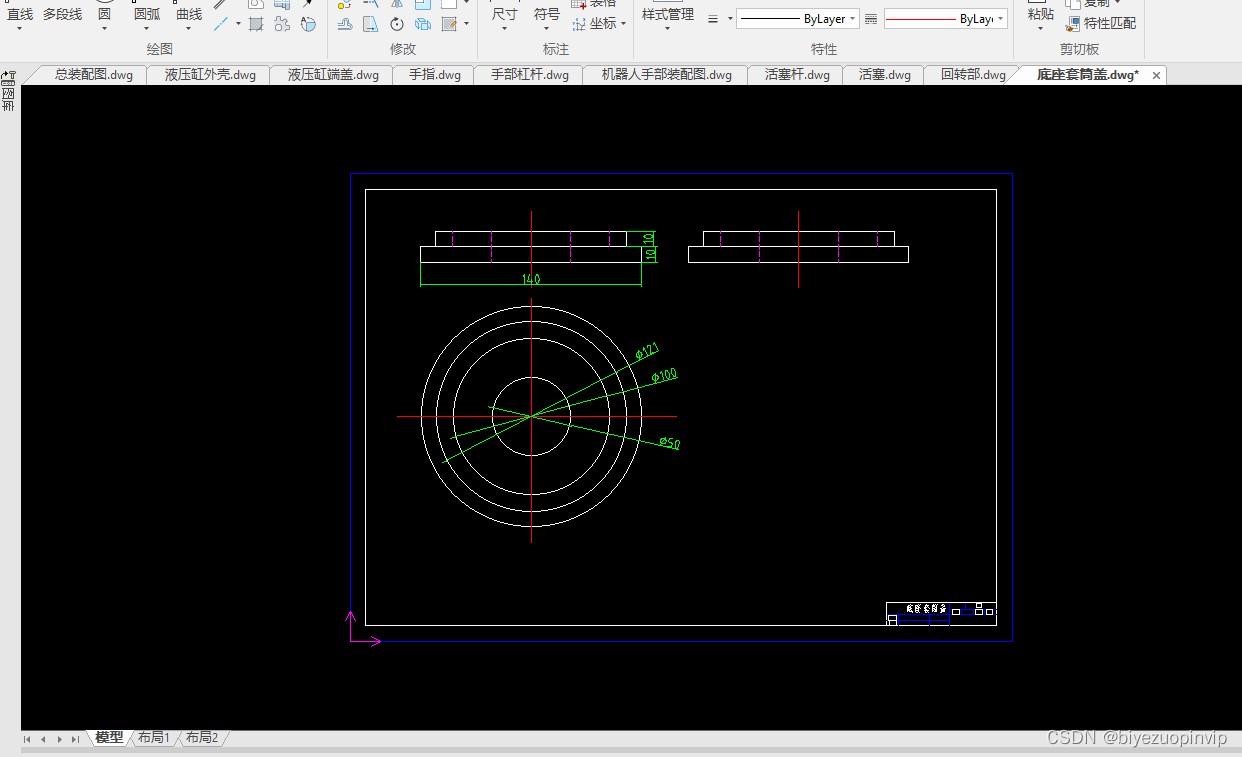The height and width of the screenshot is (757, 1242).
Task: Click the 符号 symbol button
Action: tap(546, 14)
